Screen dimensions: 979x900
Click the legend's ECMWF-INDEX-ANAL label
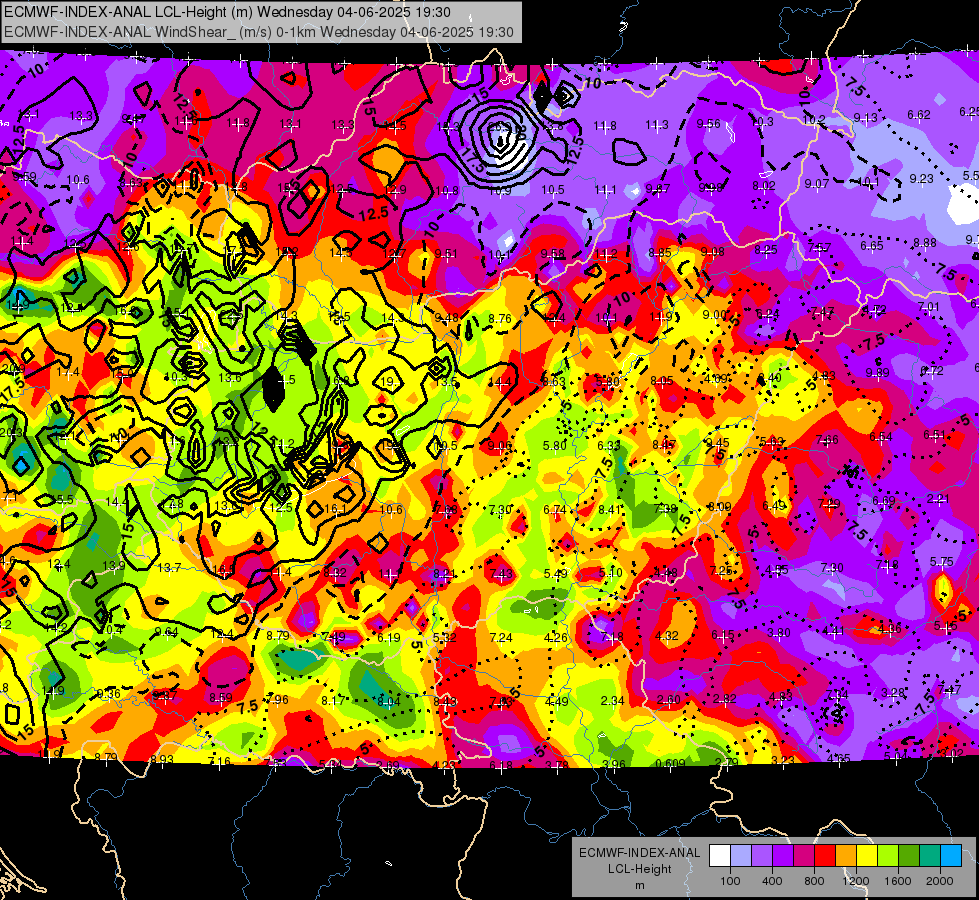click(640, 853)
